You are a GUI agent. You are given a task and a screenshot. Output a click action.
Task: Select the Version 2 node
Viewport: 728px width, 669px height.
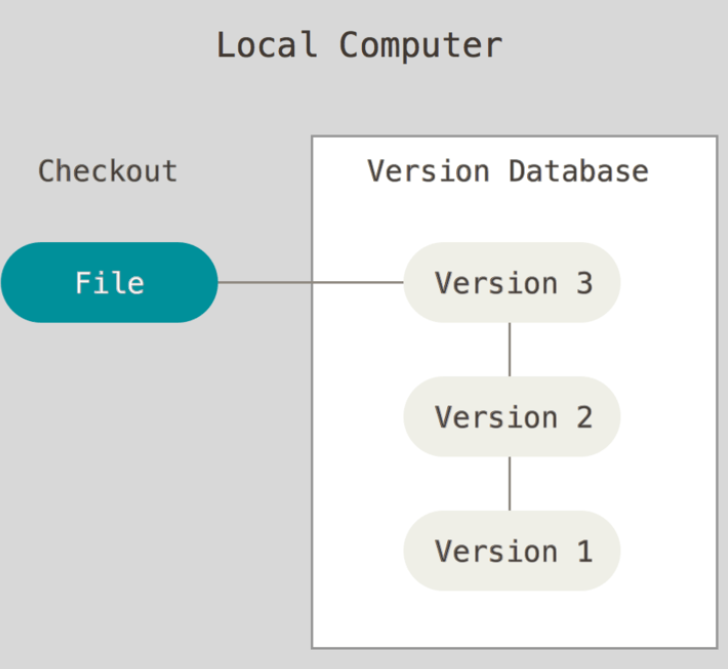(512, 416)
